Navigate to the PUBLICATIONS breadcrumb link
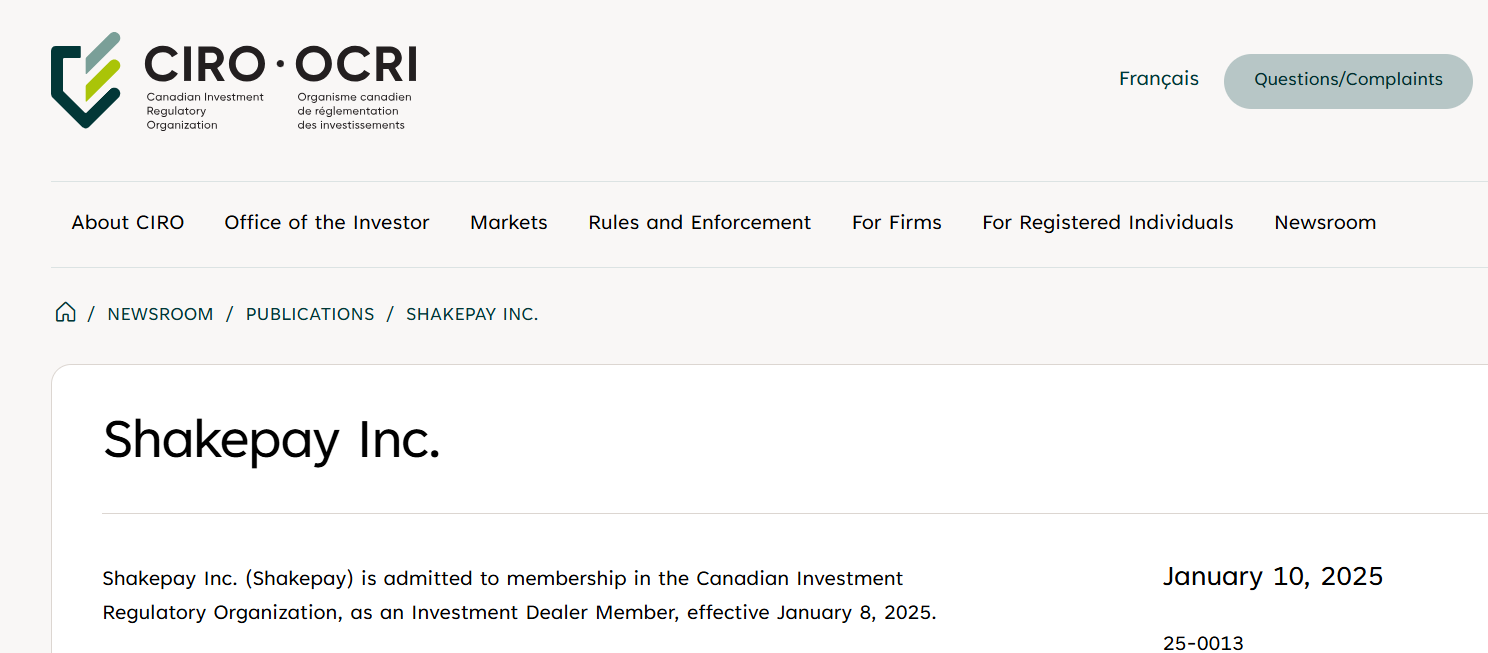 coord(310,314)
